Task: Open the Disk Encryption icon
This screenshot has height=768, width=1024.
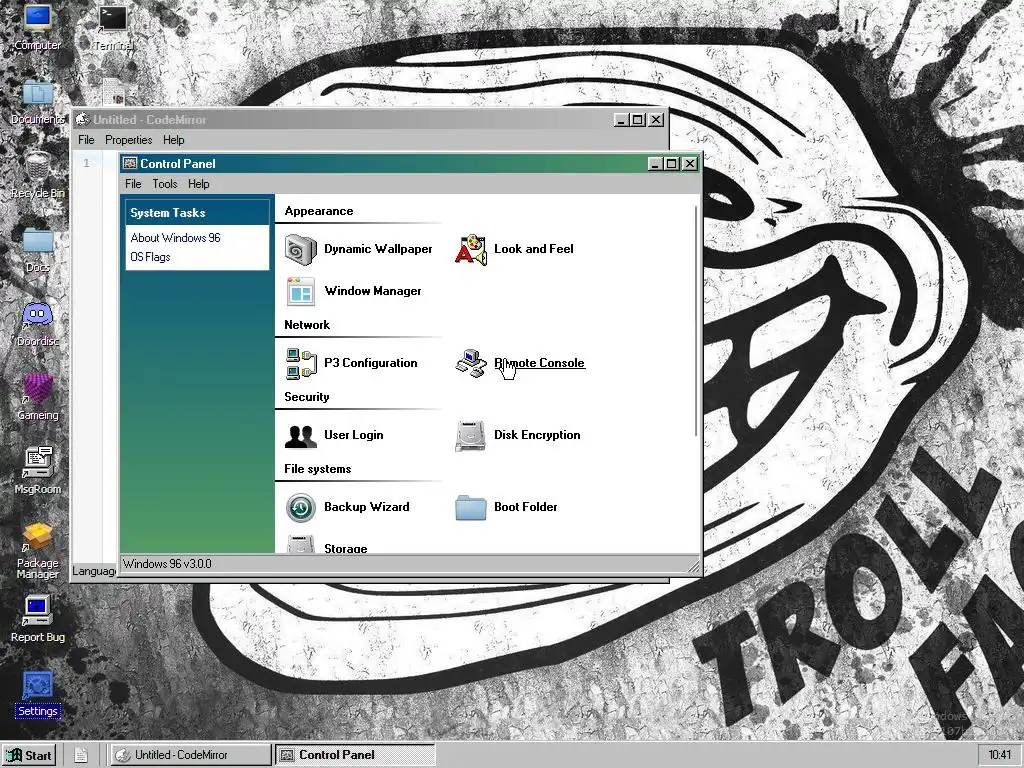Action: click(x=471, y=436)
